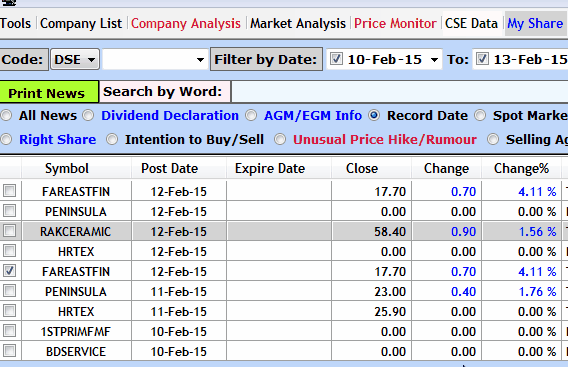The width and height of the screenshot is (568, 367).
Task: Select Dividend Declaration radio option
Action: click(88, 116)
